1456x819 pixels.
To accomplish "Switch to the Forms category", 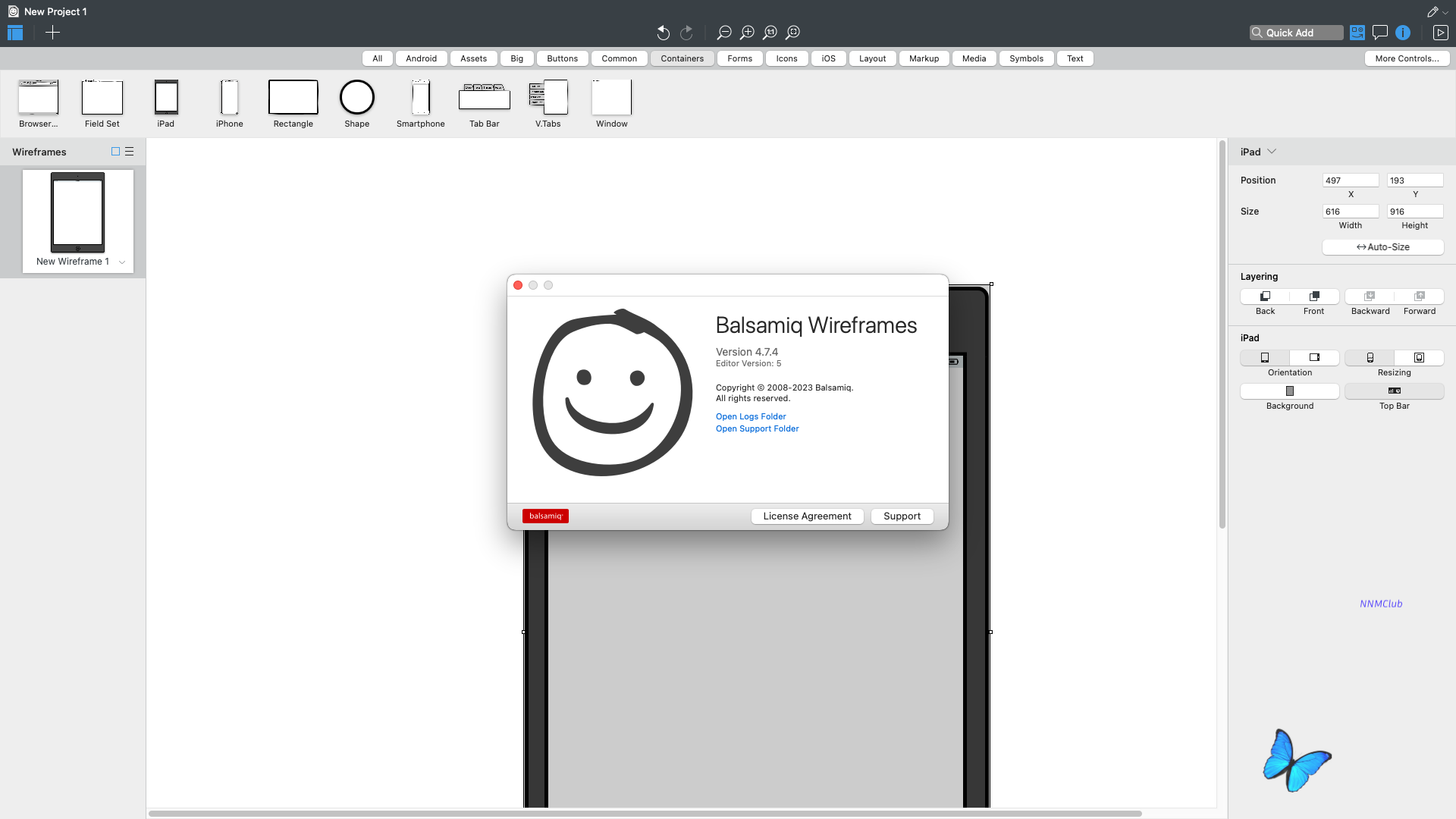I will (740, 58).
